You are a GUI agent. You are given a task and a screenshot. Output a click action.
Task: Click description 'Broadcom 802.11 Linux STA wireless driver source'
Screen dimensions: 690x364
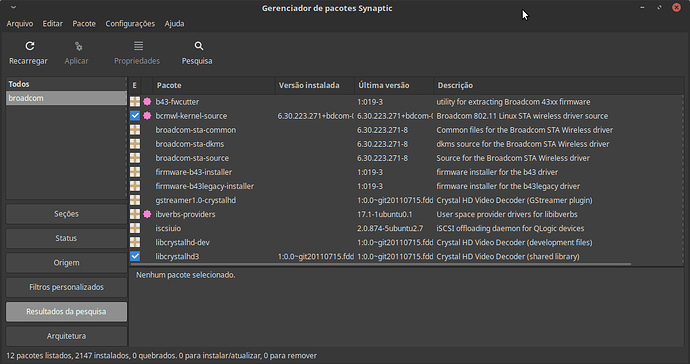click(522, 116)
